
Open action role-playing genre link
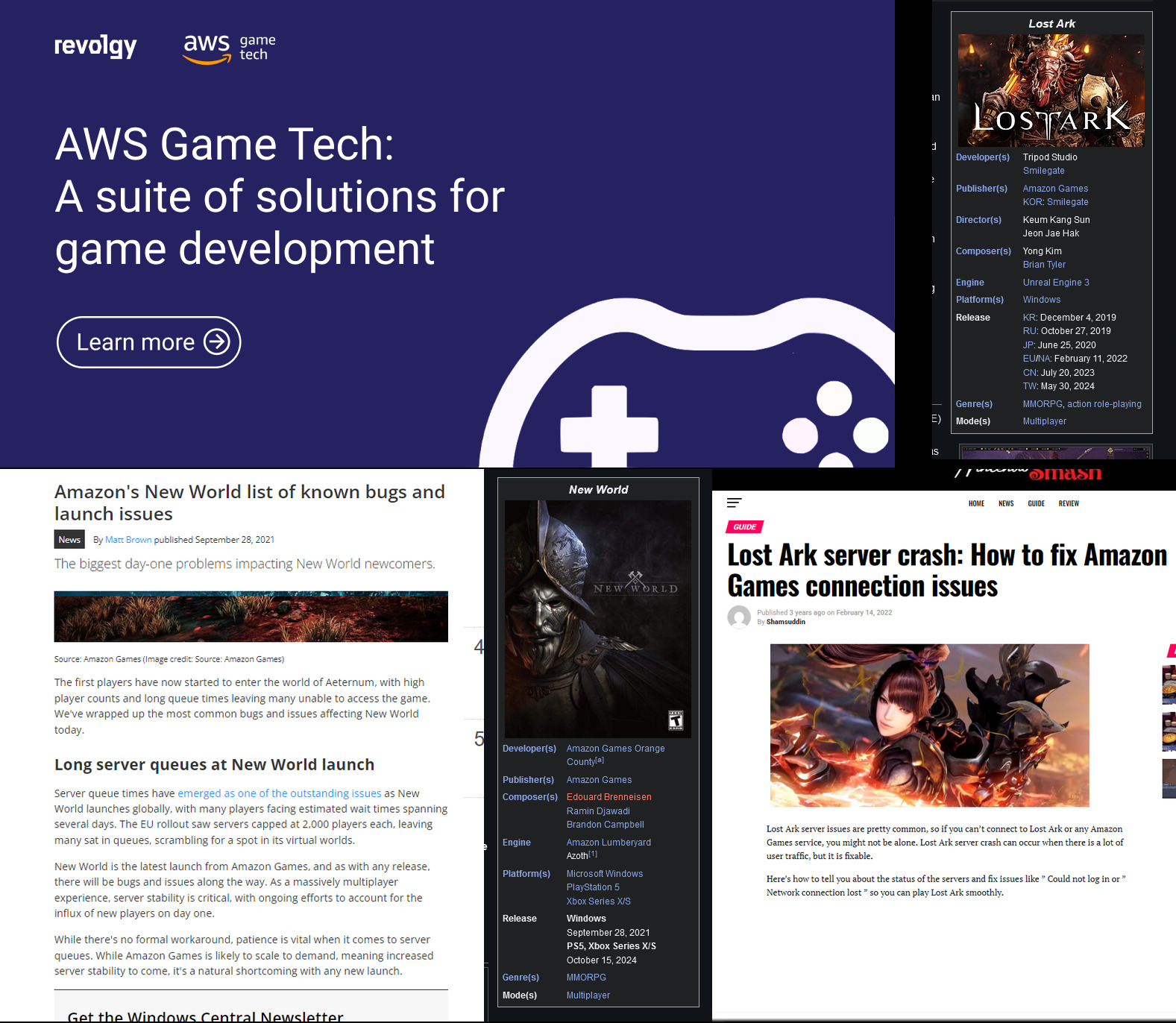1104,404
